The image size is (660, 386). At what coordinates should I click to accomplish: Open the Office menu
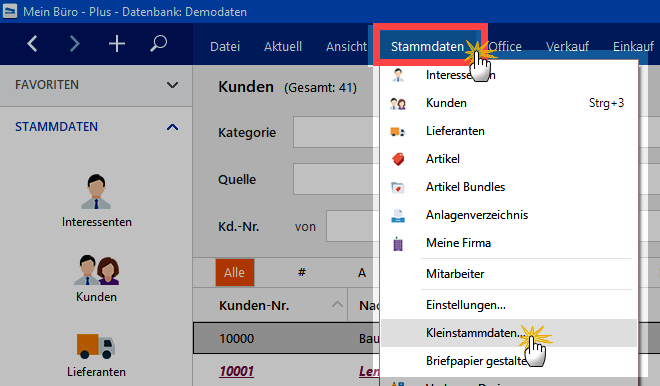click(505, 46)
